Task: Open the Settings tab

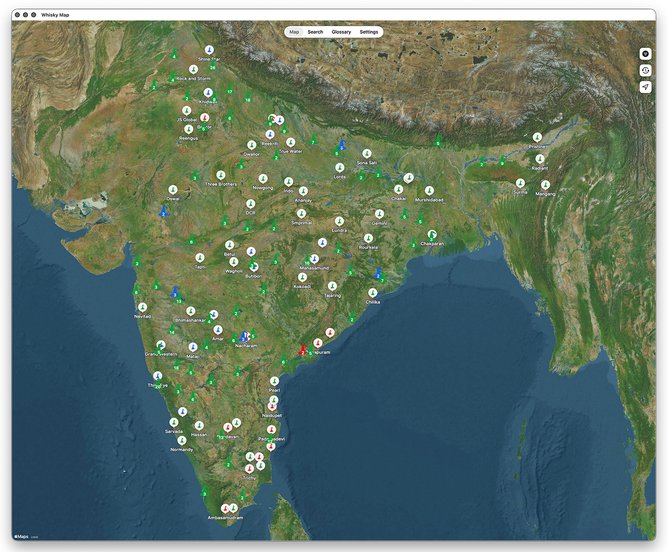Action: click(x=369, y=32)
